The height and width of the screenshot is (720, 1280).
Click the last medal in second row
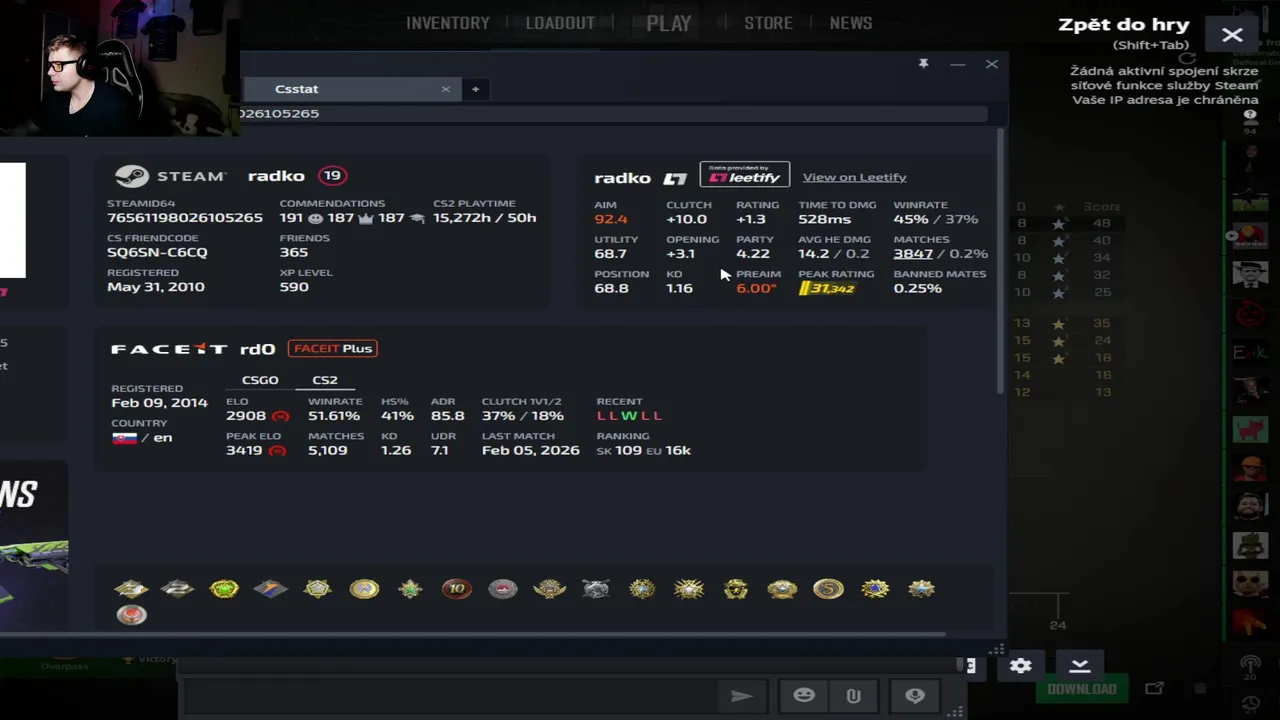click(x=131, y=615)
